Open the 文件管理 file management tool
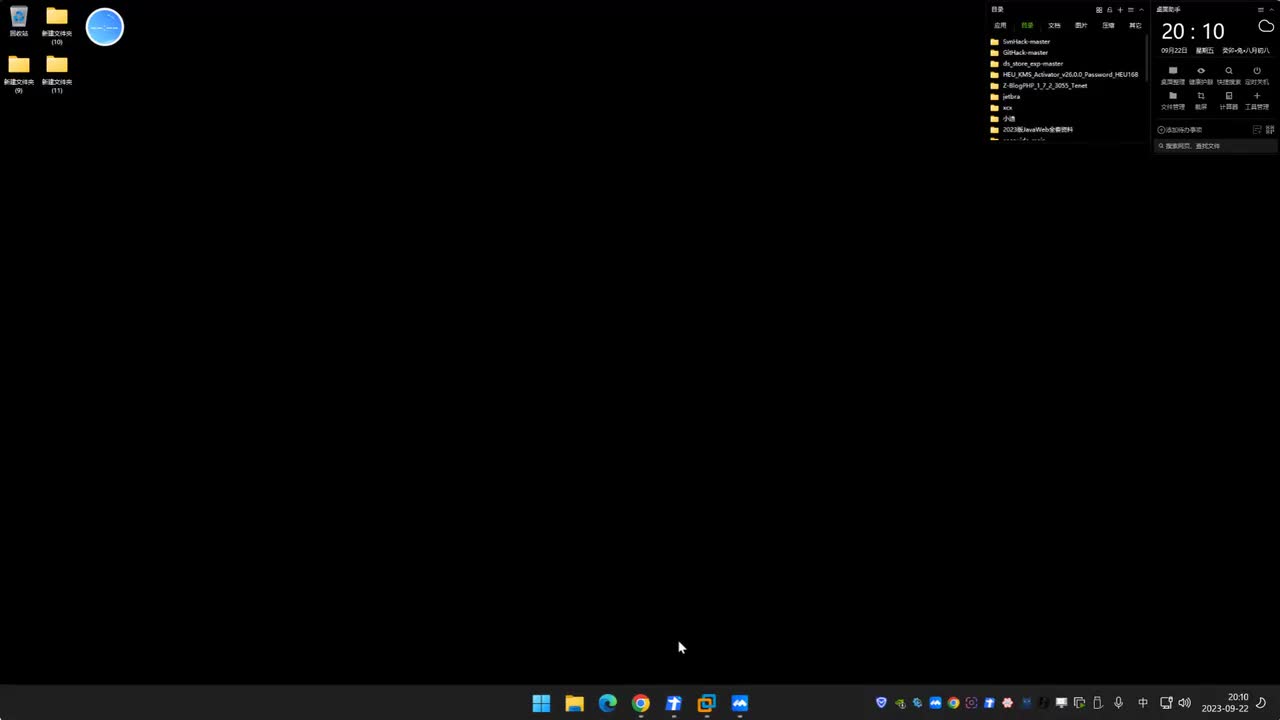 (1173, 100)
